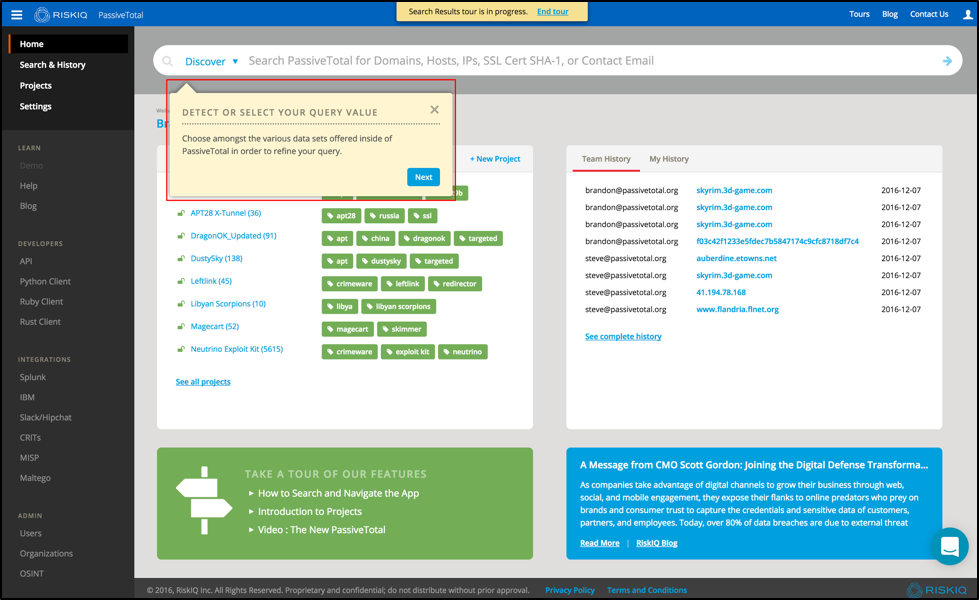979x600 pixels.
Task: Switch to the Team History tab
Action: coord(606,159)
